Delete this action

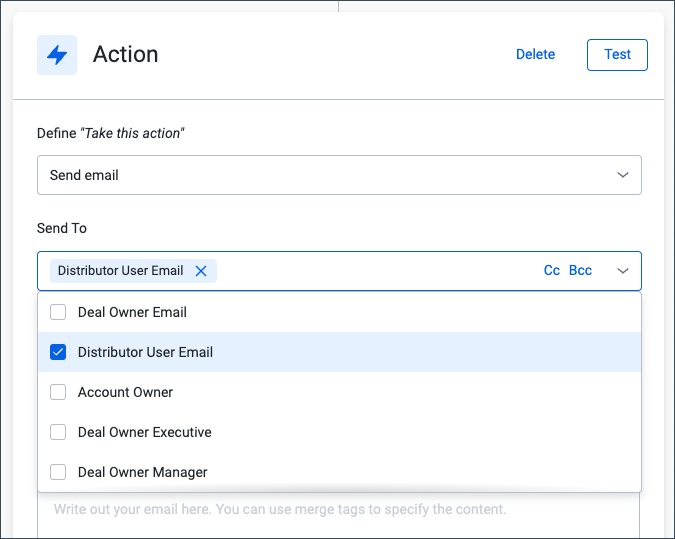(x=536, y=54)
